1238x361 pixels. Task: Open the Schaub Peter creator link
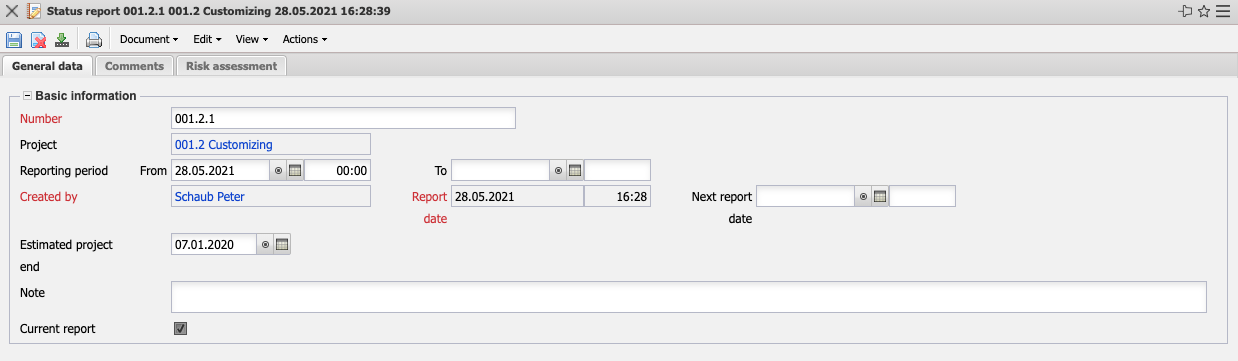pos(209,197)
